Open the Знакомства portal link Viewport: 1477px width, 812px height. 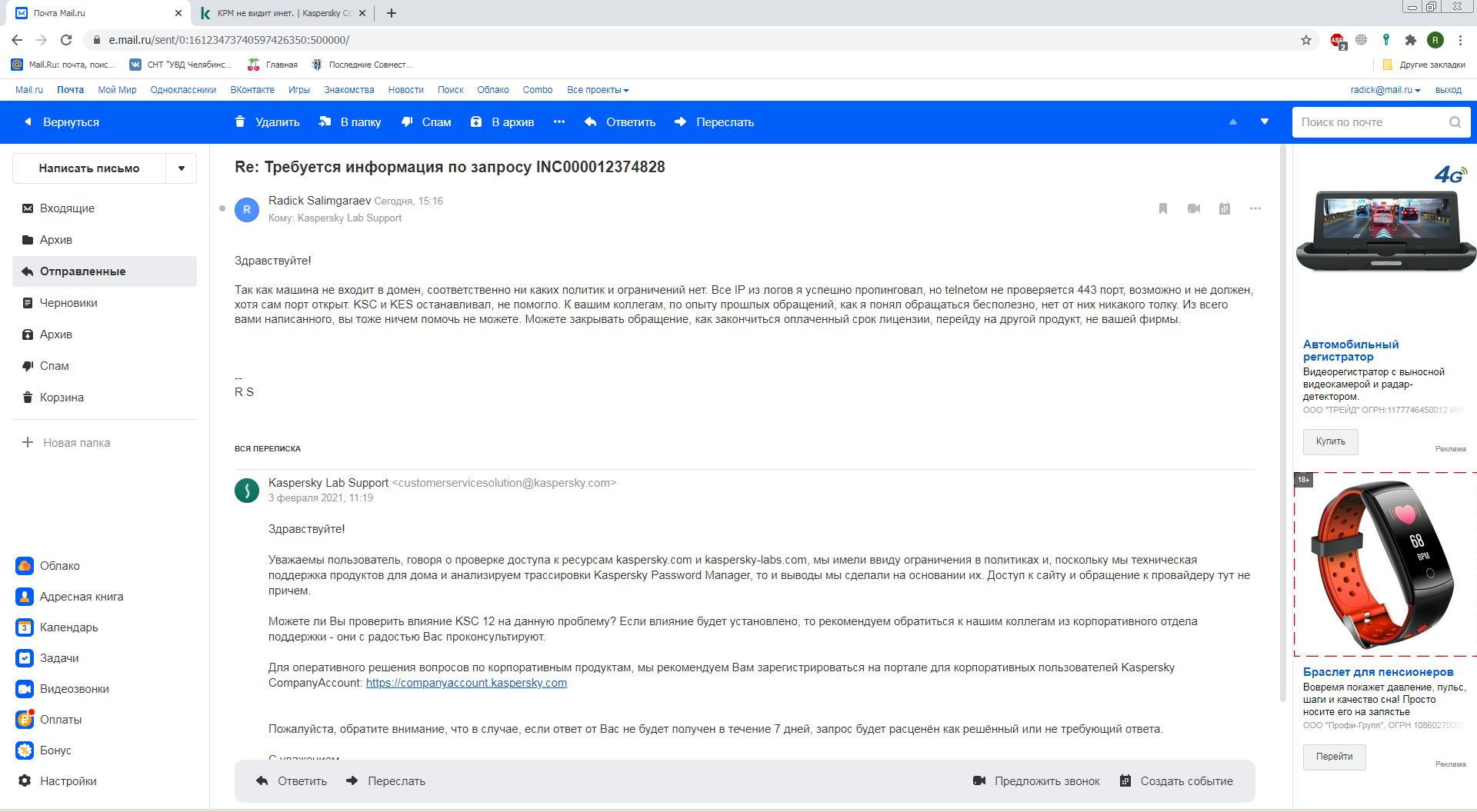coord(349,90)
